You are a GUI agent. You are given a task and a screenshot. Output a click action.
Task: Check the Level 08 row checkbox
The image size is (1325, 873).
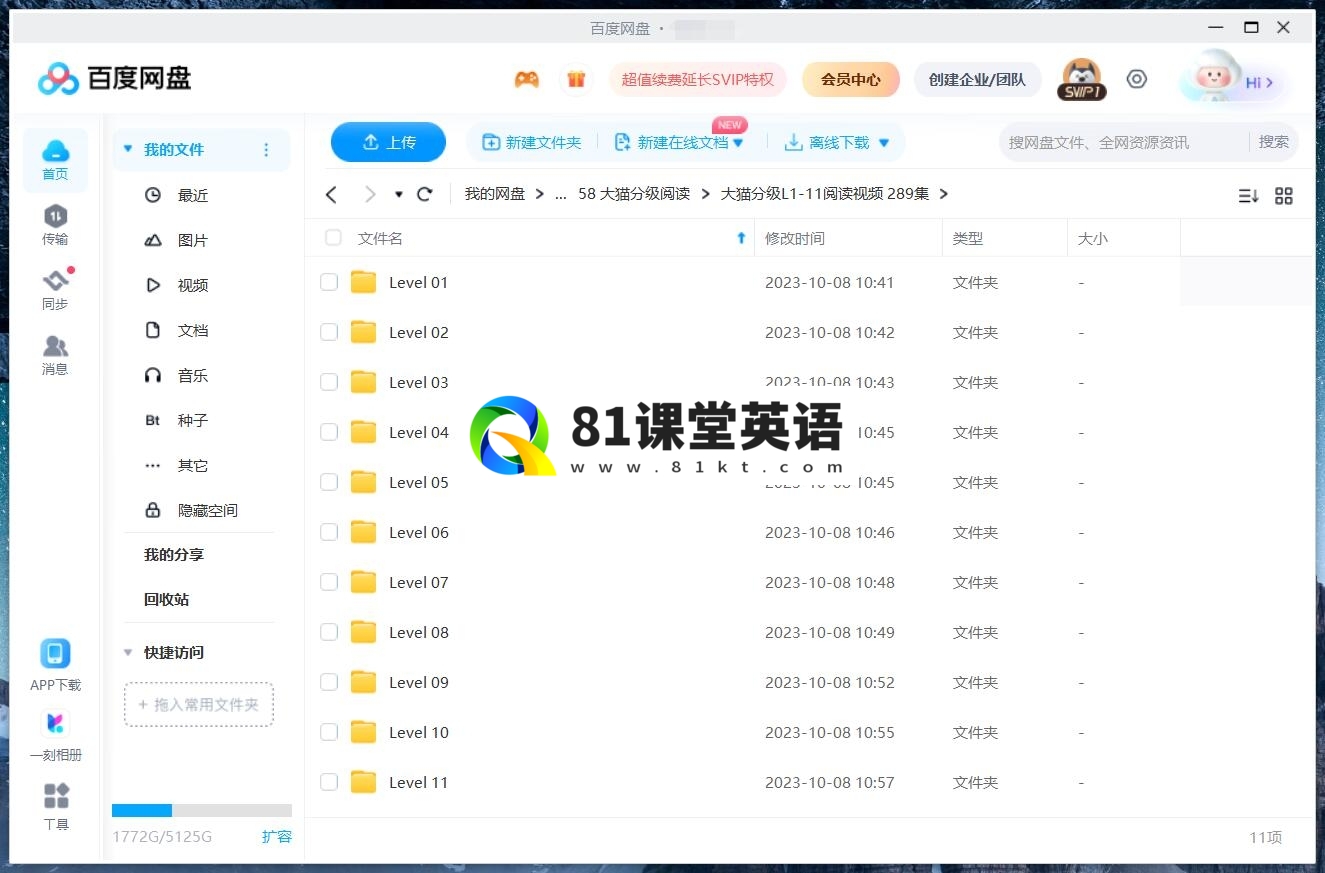329,632
